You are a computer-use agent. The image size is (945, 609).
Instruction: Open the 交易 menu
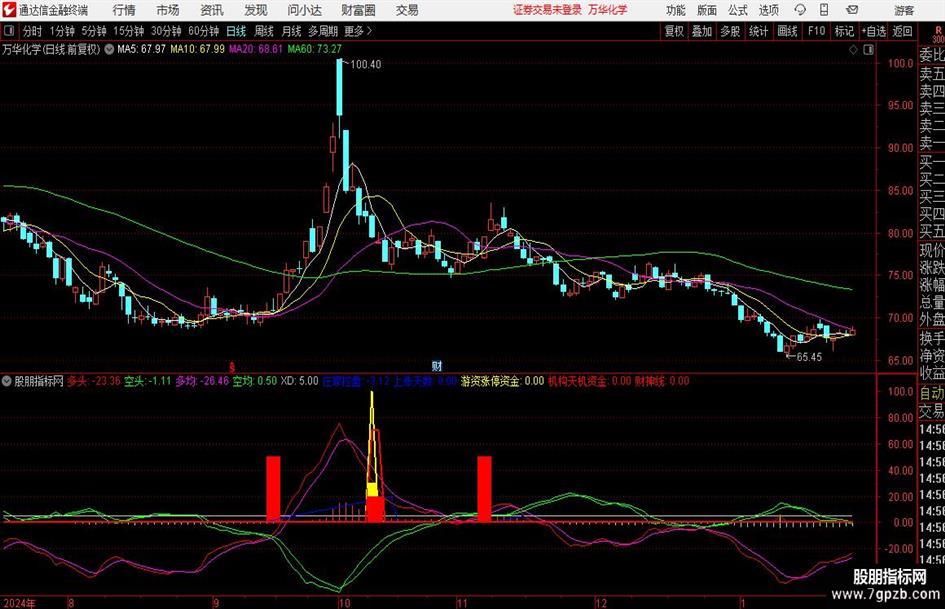[407, 10]
